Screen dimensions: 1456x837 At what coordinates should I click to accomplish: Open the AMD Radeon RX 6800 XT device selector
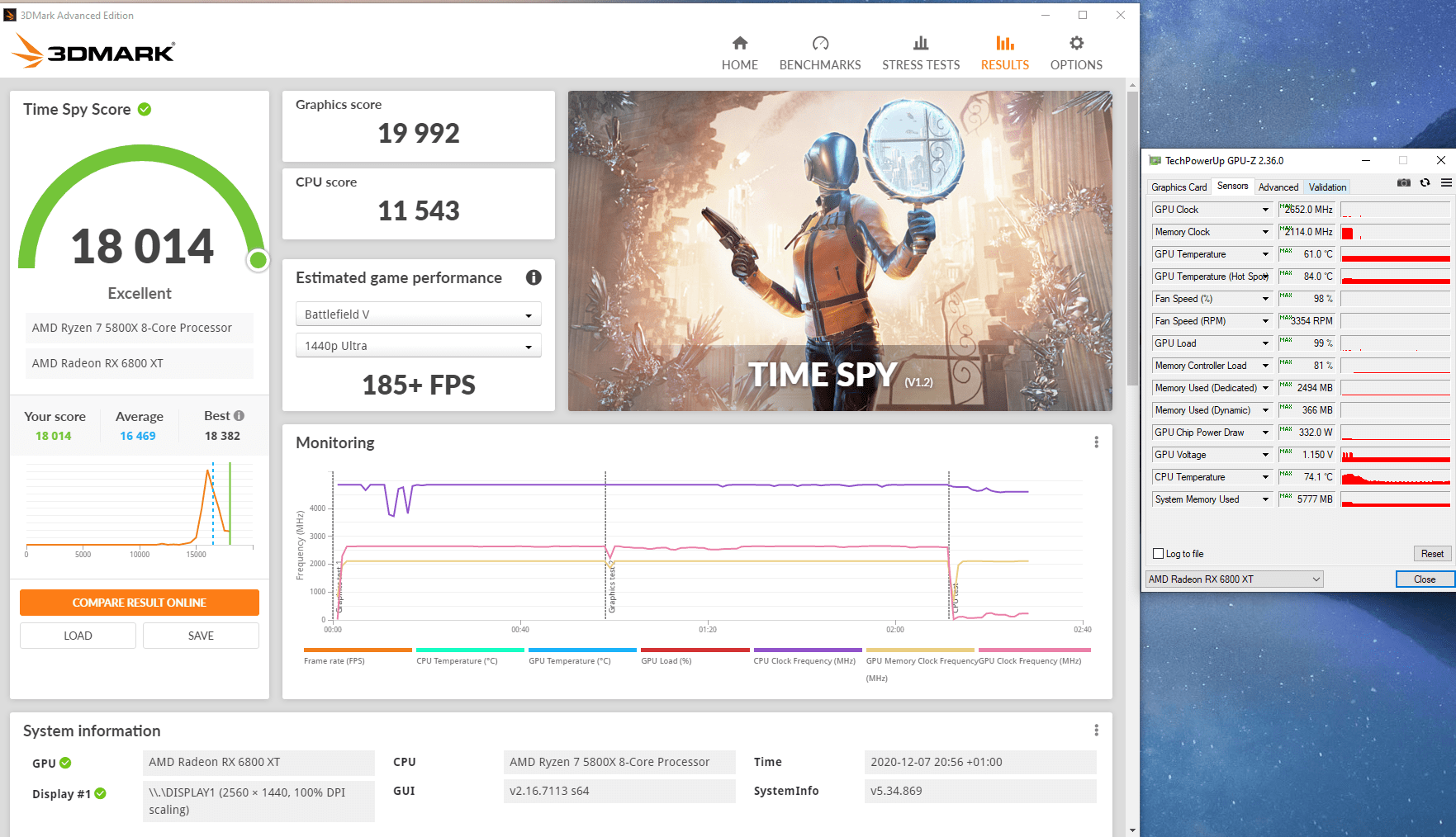pyautogui.click(x=1234, y=579)
